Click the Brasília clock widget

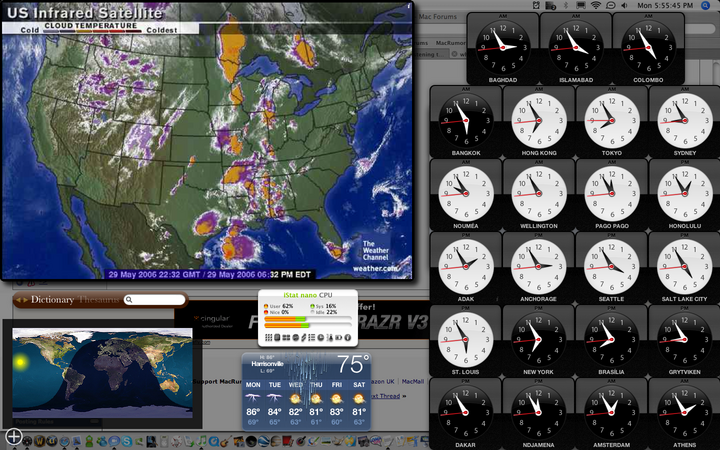pyautogui.click(x=612, y=341)
